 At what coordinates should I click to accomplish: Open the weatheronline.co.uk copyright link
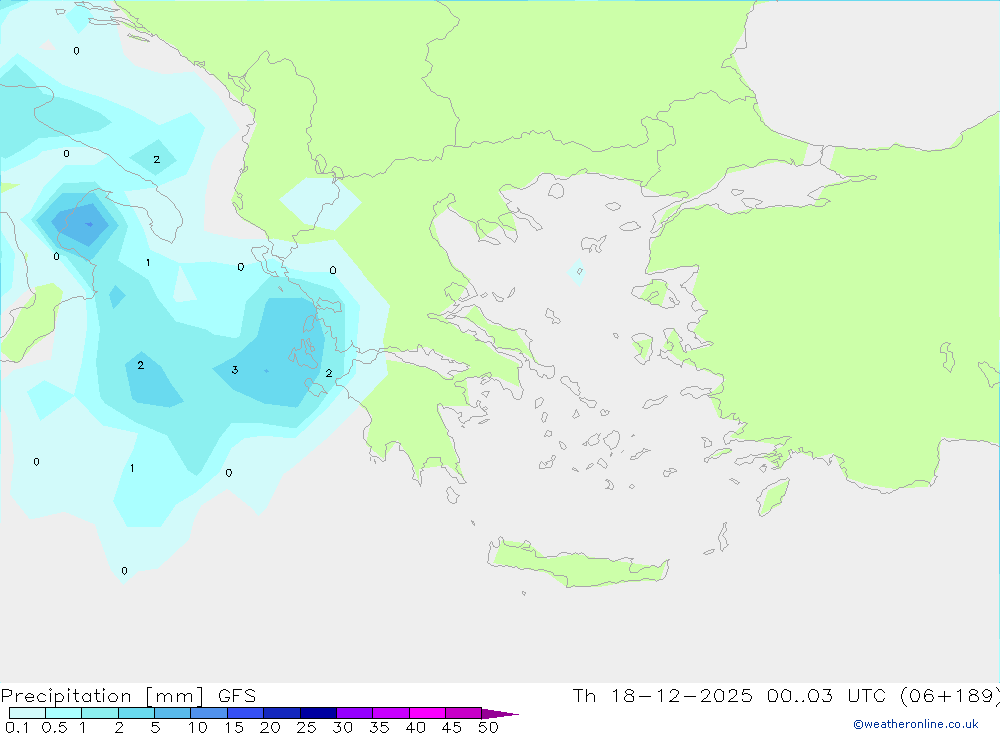(916, 724)
